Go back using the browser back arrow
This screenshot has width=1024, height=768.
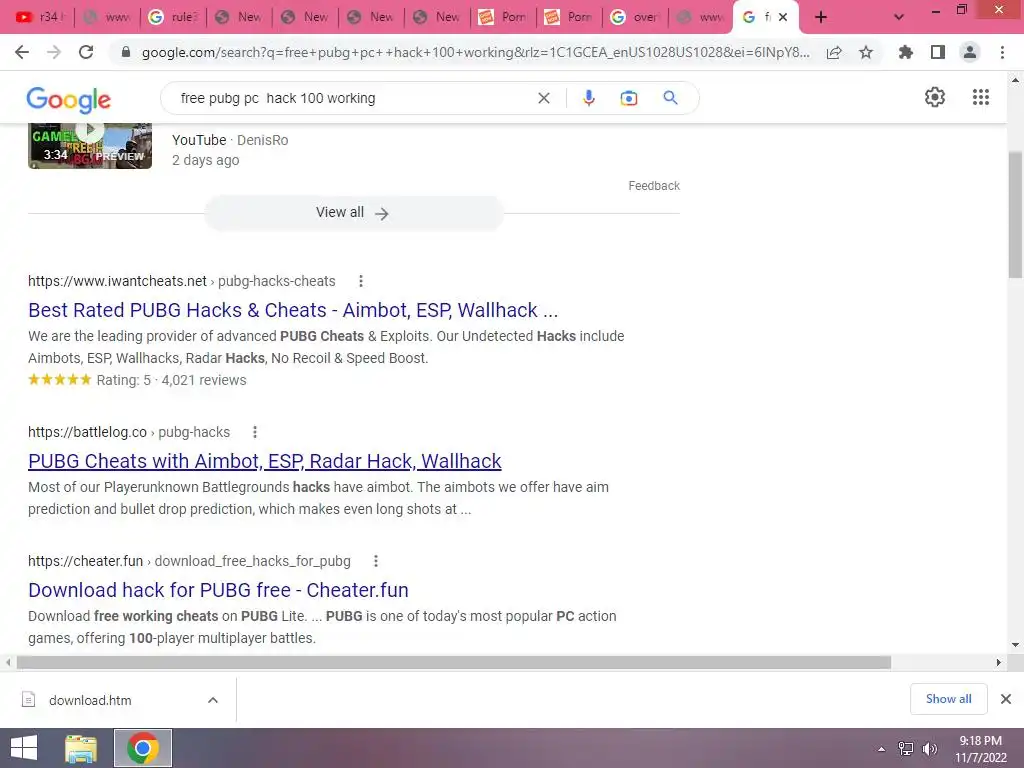tap(22, 52)
